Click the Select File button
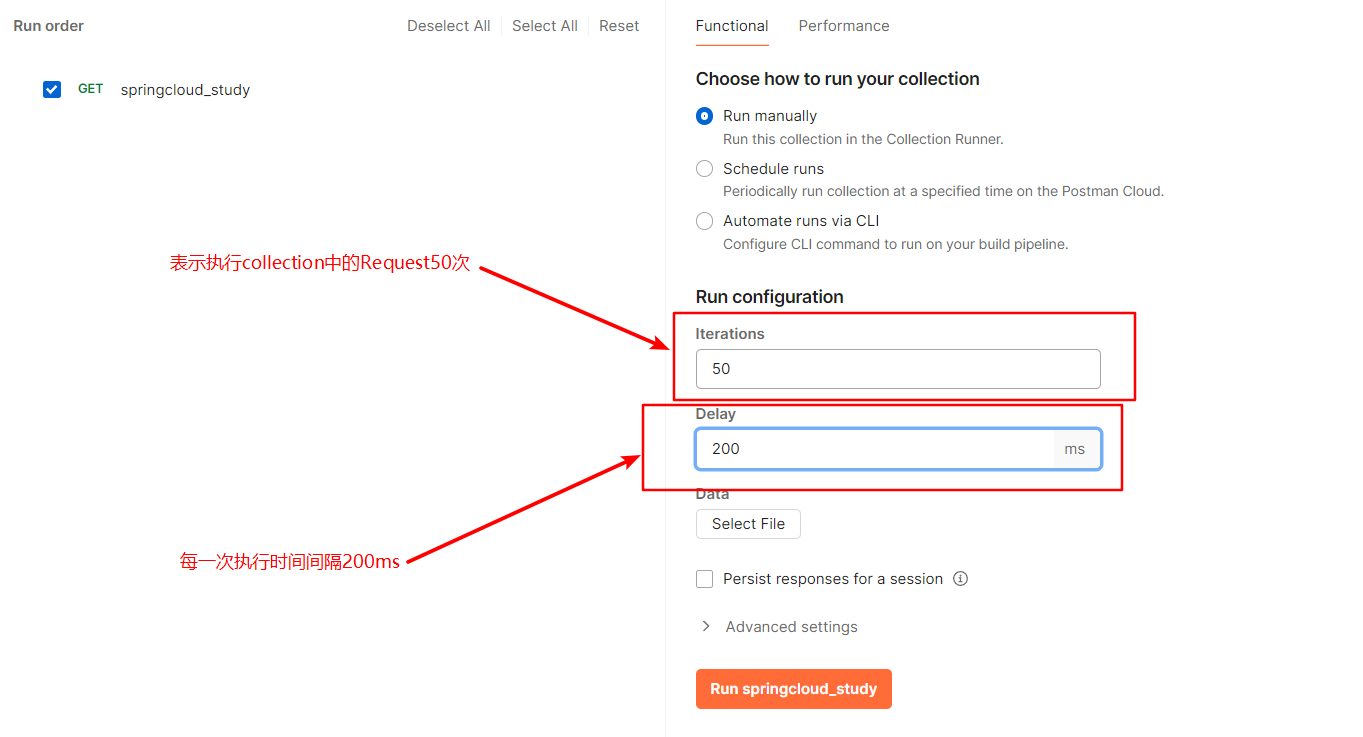The height and width of the screenshot is (737, 1363). pos(748,524)
